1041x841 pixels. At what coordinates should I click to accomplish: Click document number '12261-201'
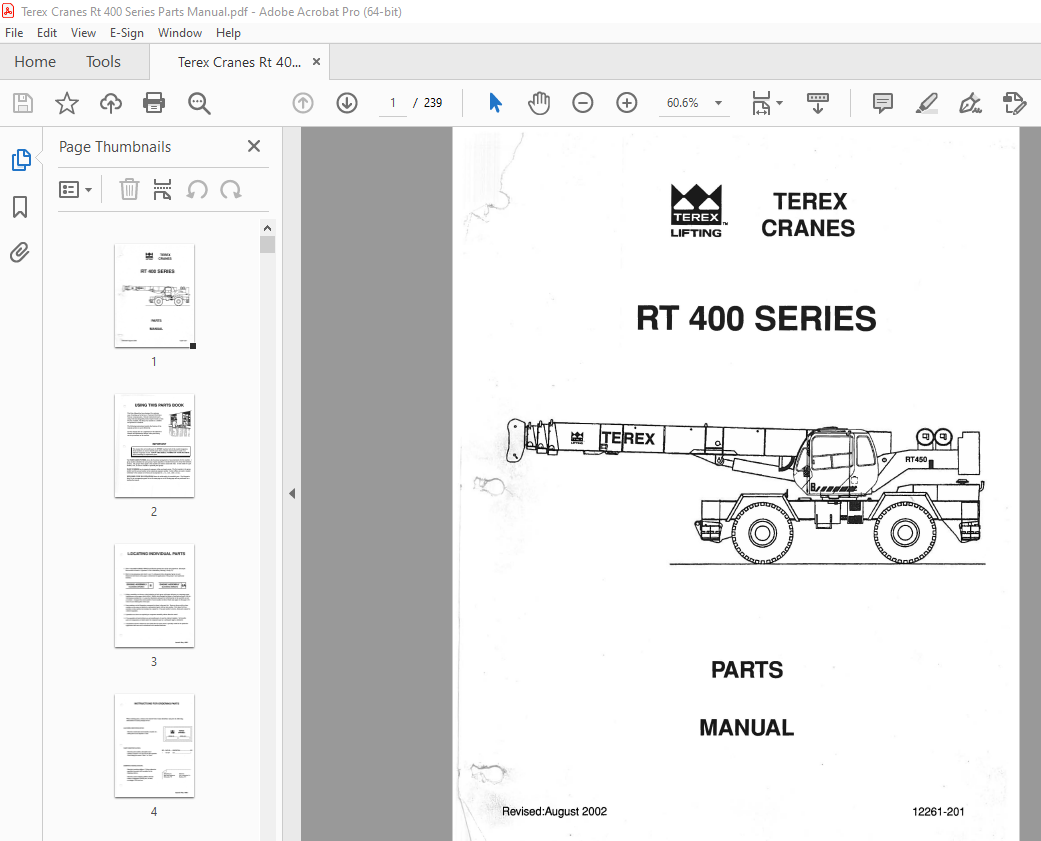(938, 811)
